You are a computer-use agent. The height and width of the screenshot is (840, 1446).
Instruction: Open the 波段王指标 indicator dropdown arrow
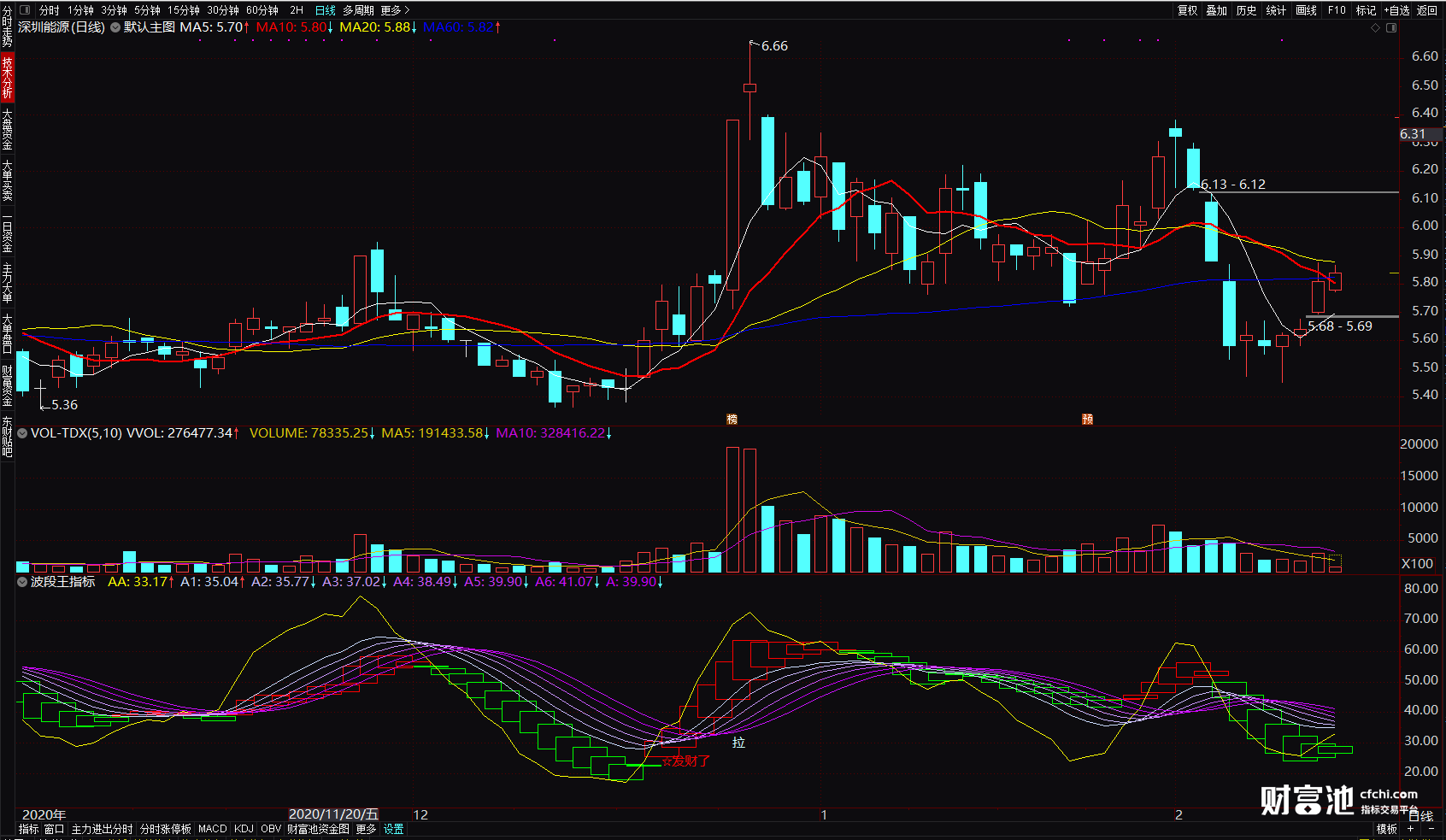[x=22, y=582]
